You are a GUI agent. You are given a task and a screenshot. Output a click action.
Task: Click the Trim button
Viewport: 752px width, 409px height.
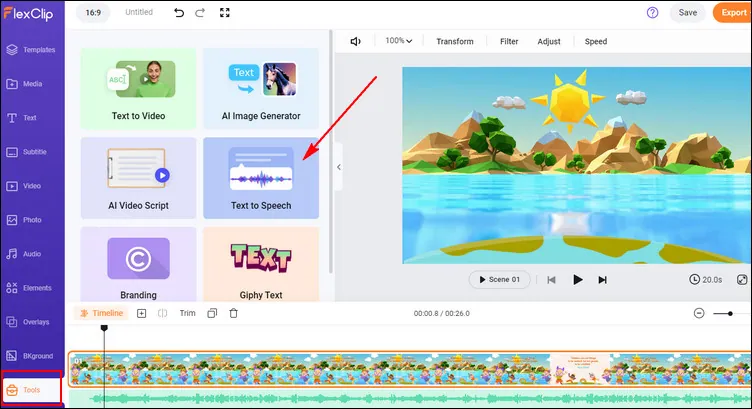tap(188, 314)
